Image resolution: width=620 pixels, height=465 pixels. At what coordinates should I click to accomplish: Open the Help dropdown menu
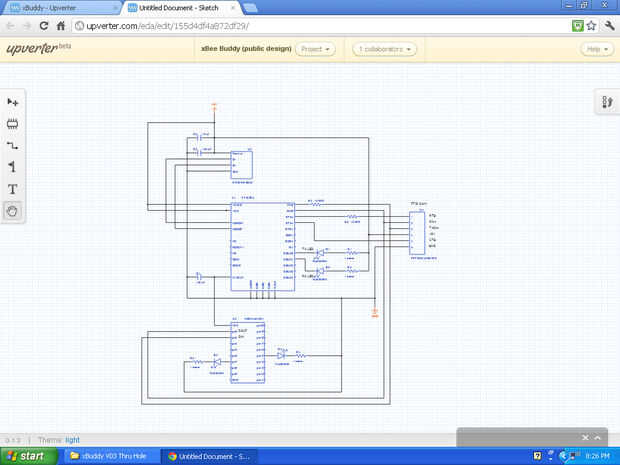[x=597, y=49]
